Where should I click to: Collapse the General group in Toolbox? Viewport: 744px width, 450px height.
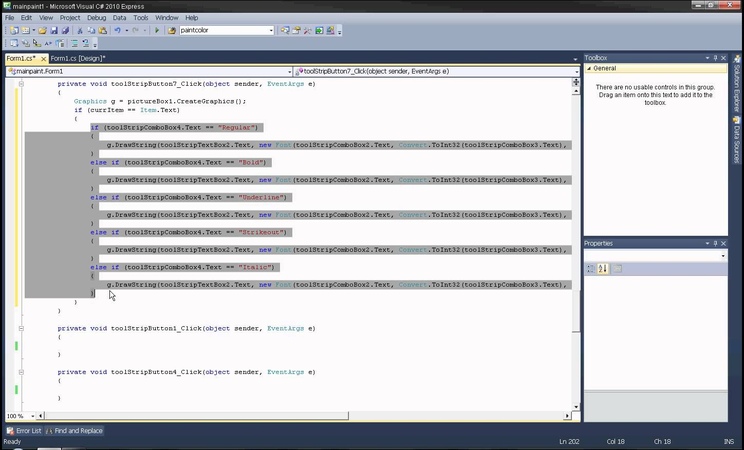[589, 68]
